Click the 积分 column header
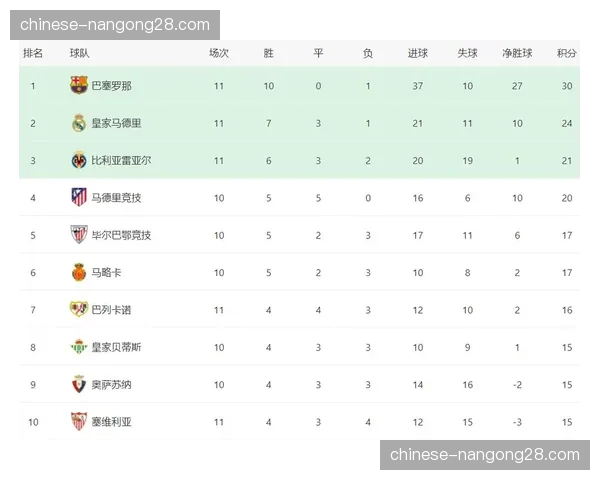Screen dimensions: 600x480 [567, 53]
